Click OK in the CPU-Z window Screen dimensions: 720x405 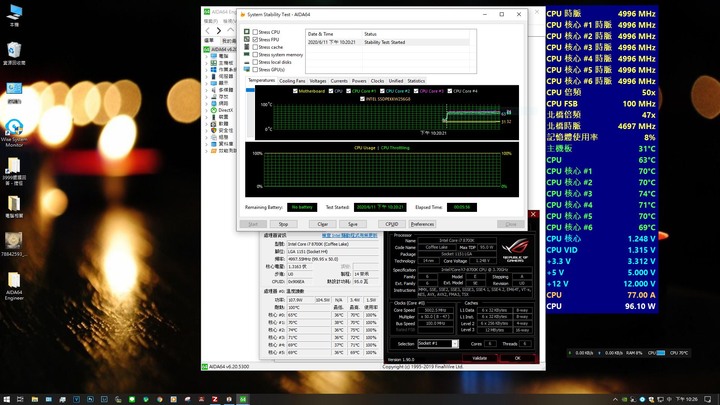point(518,358)
